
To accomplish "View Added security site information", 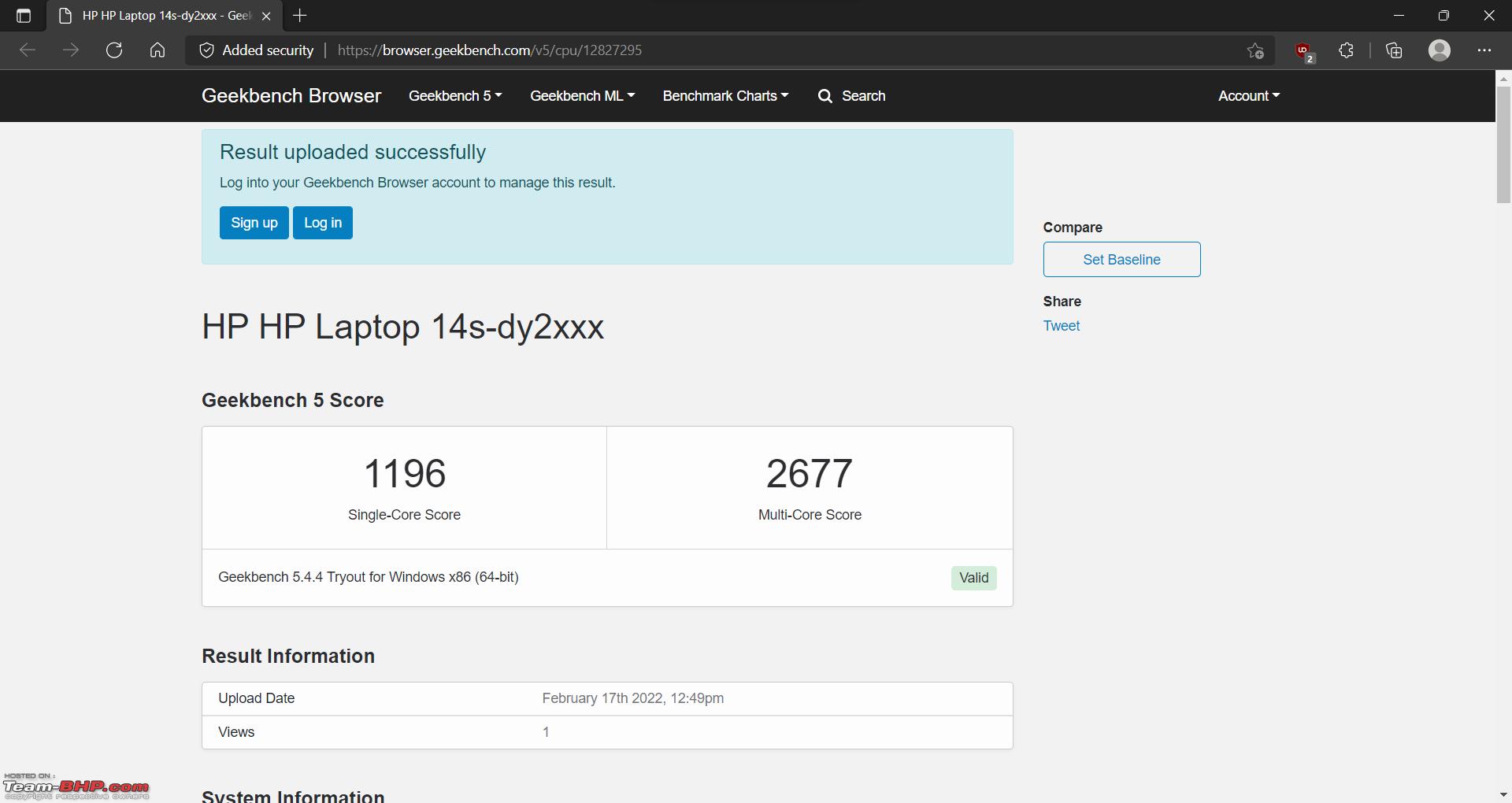I will (x=257, y=50).
